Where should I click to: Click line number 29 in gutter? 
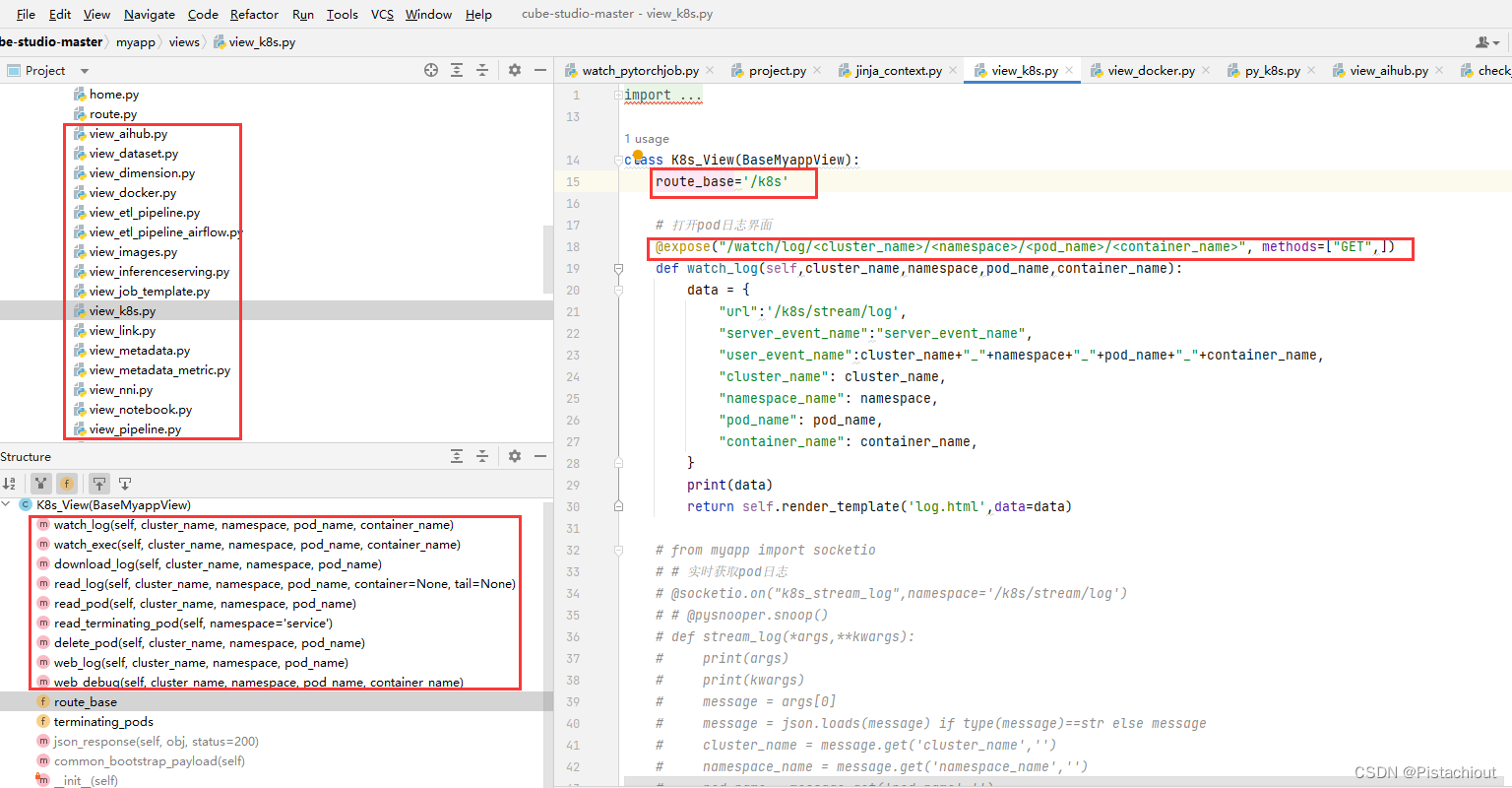[573, 485]
